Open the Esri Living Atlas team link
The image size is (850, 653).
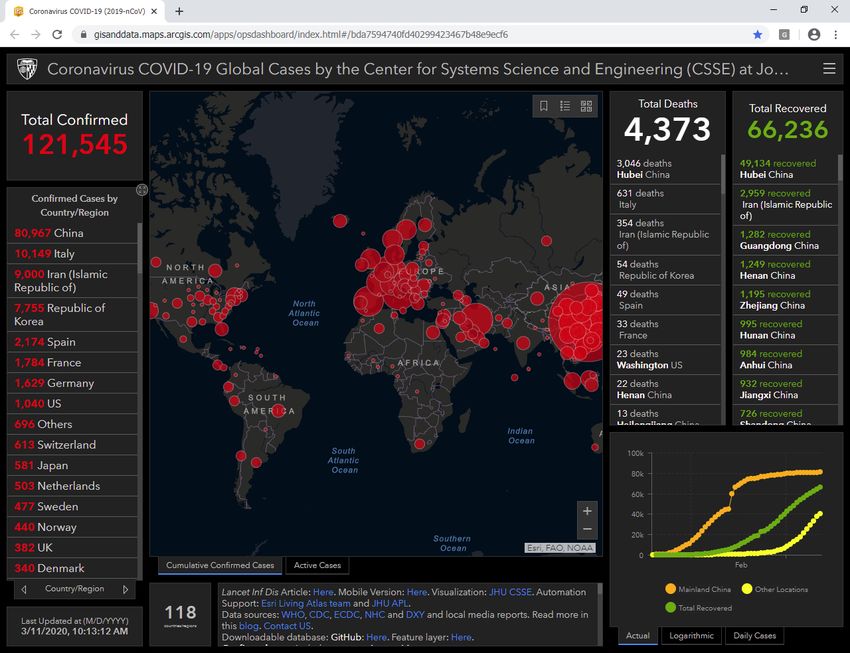pyautogui.click(x=306, y=603)
